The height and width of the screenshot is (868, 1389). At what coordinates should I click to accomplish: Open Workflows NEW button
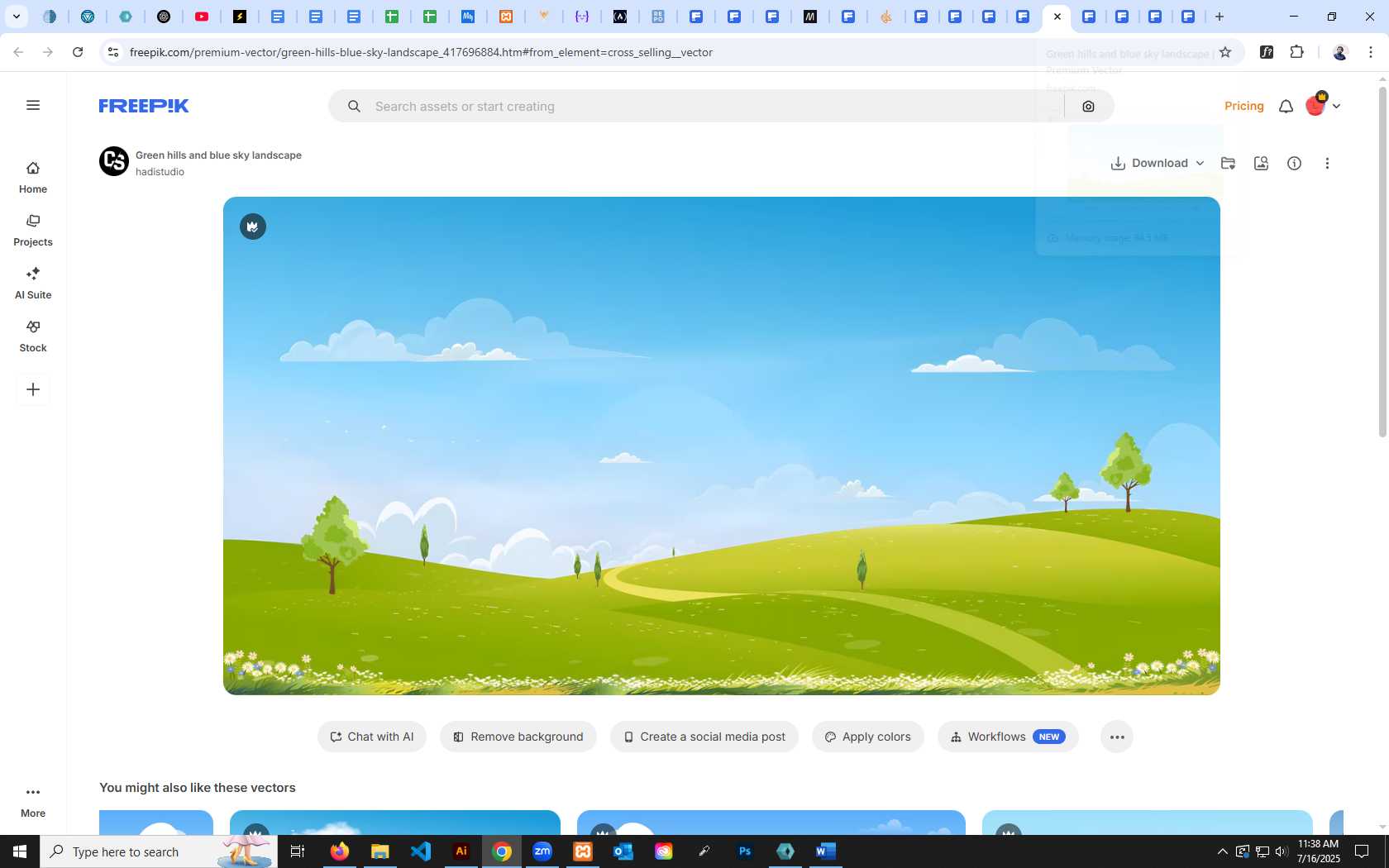tap(1008, 737)
